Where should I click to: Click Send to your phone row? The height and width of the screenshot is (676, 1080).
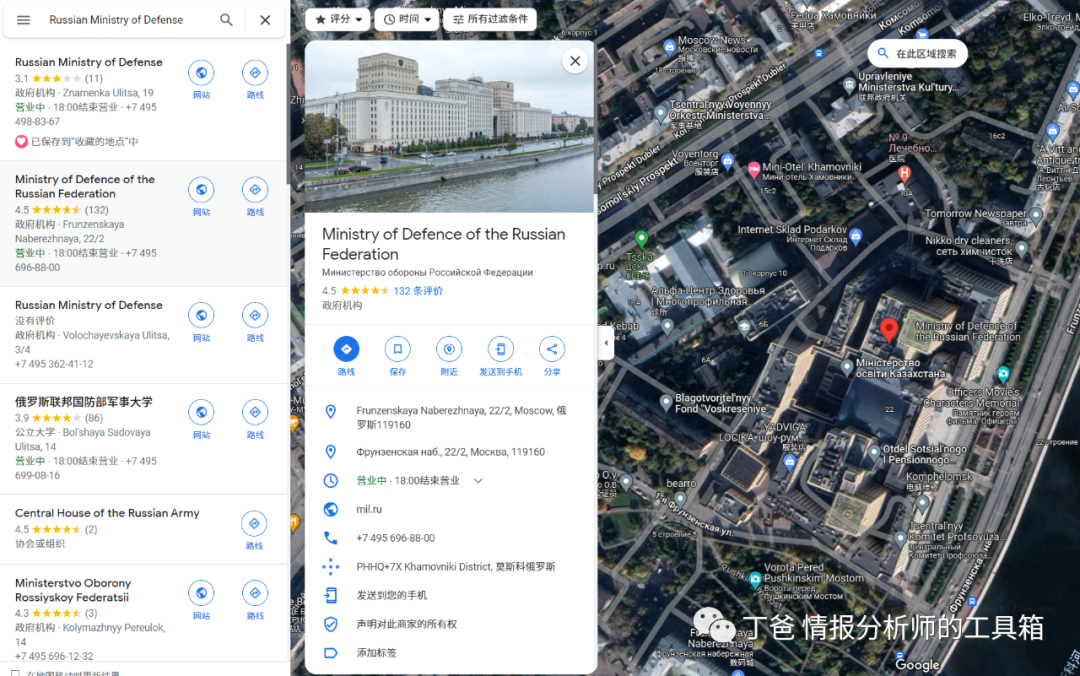(450, 595)
